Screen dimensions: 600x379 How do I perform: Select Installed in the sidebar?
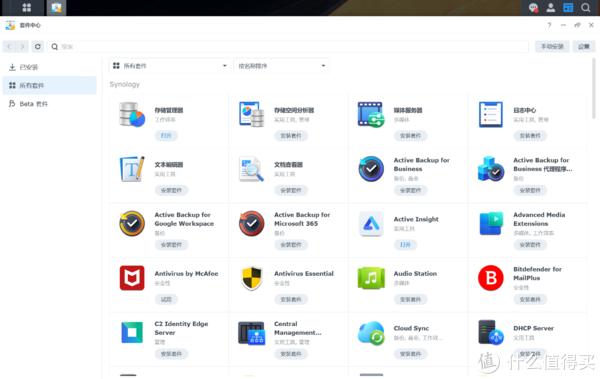(x=50, y=67)
